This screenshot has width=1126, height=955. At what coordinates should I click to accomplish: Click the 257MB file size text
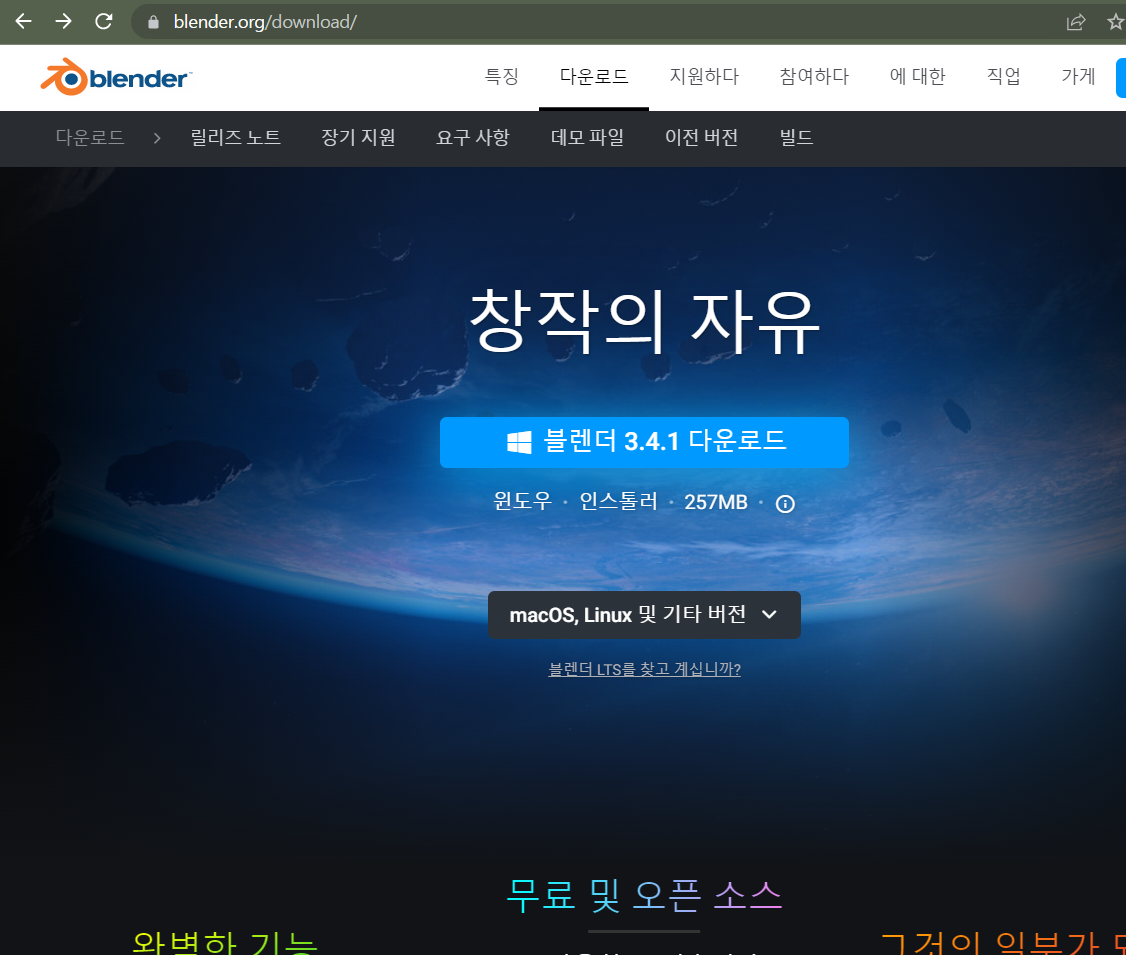pos(716,502)
